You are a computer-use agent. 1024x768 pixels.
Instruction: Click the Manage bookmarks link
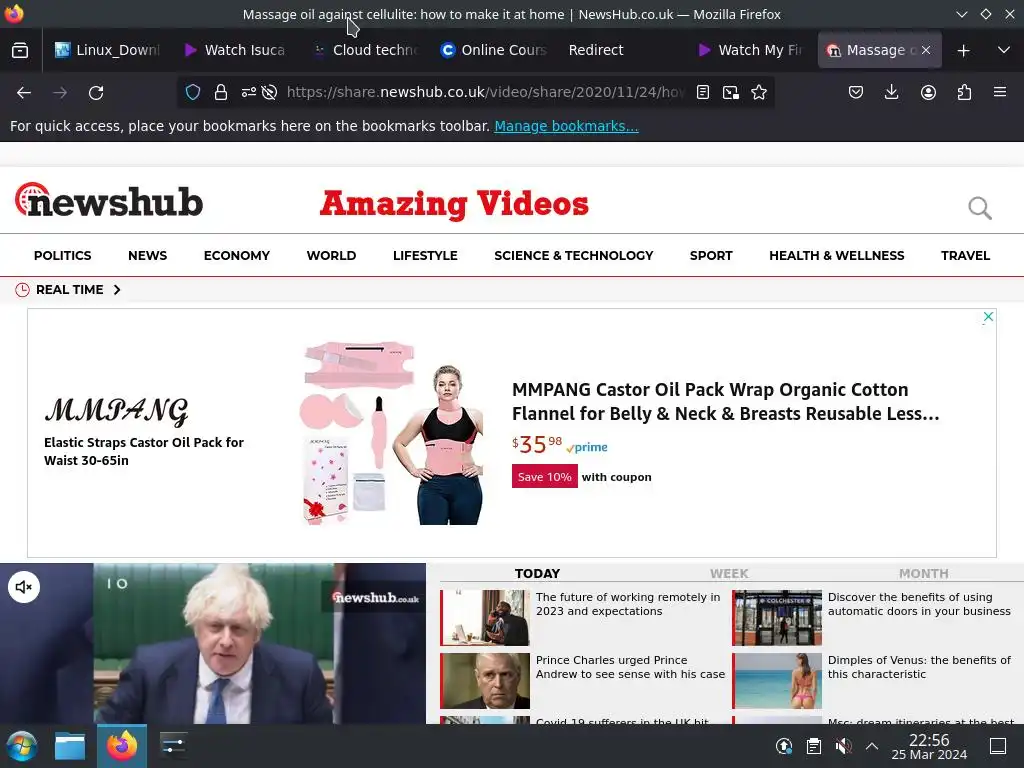(x=566, y=126)
